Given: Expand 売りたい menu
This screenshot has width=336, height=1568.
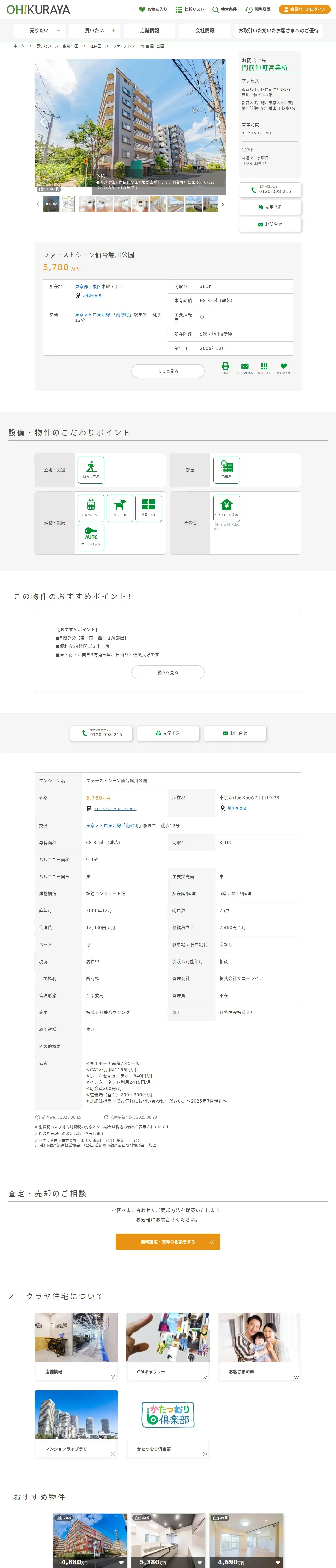Looking at the screenshot, I should pos(39,30).
